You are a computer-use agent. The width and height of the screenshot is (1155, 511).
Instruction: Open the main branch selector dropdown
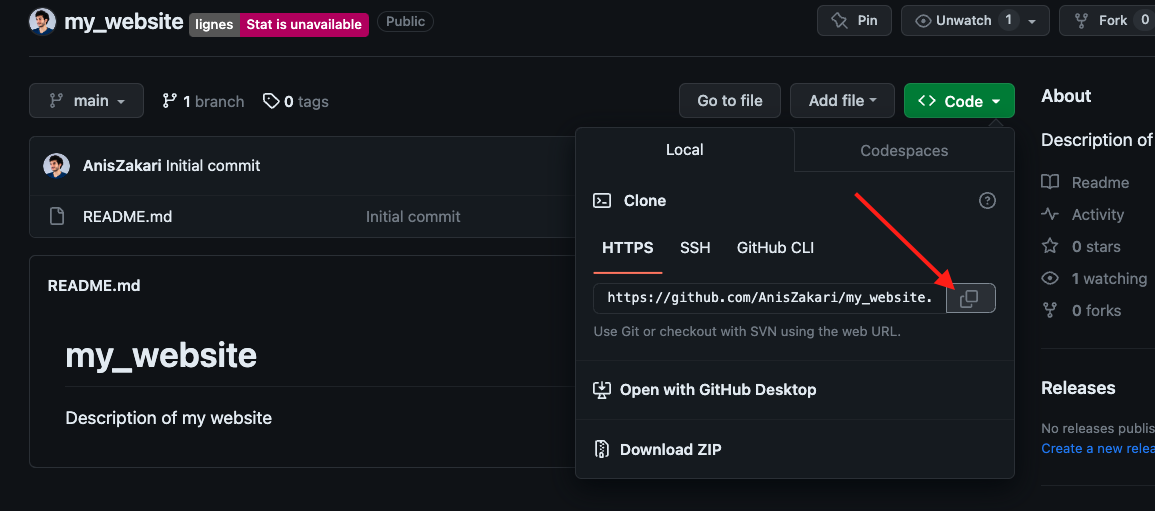click(86, 101)
